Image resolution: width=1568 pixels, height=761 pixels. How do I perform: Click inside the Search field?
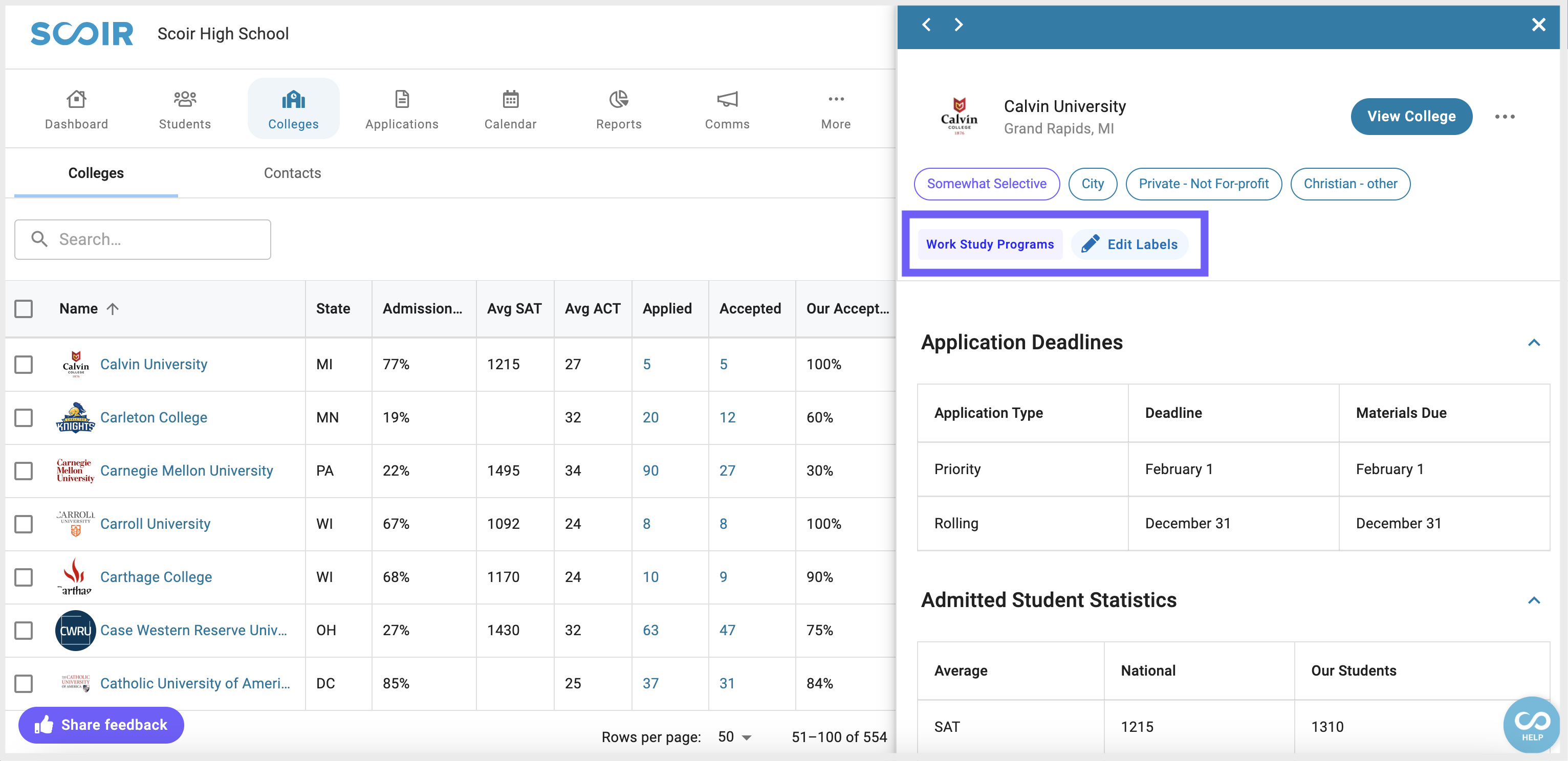coord(142,239)
